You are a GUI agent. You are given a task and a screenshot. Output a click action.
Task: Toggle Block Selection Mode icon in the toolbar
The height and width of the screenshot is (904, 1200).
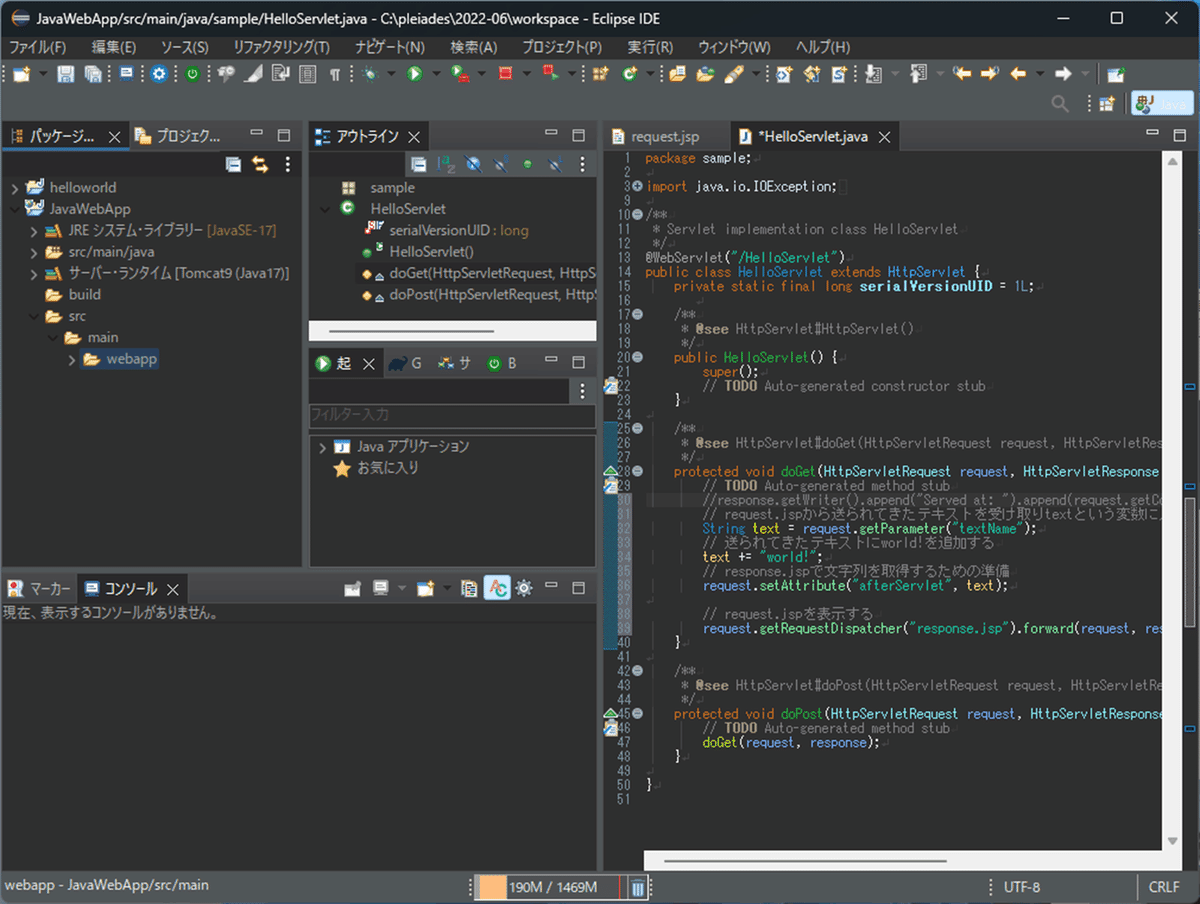(308, 74)
